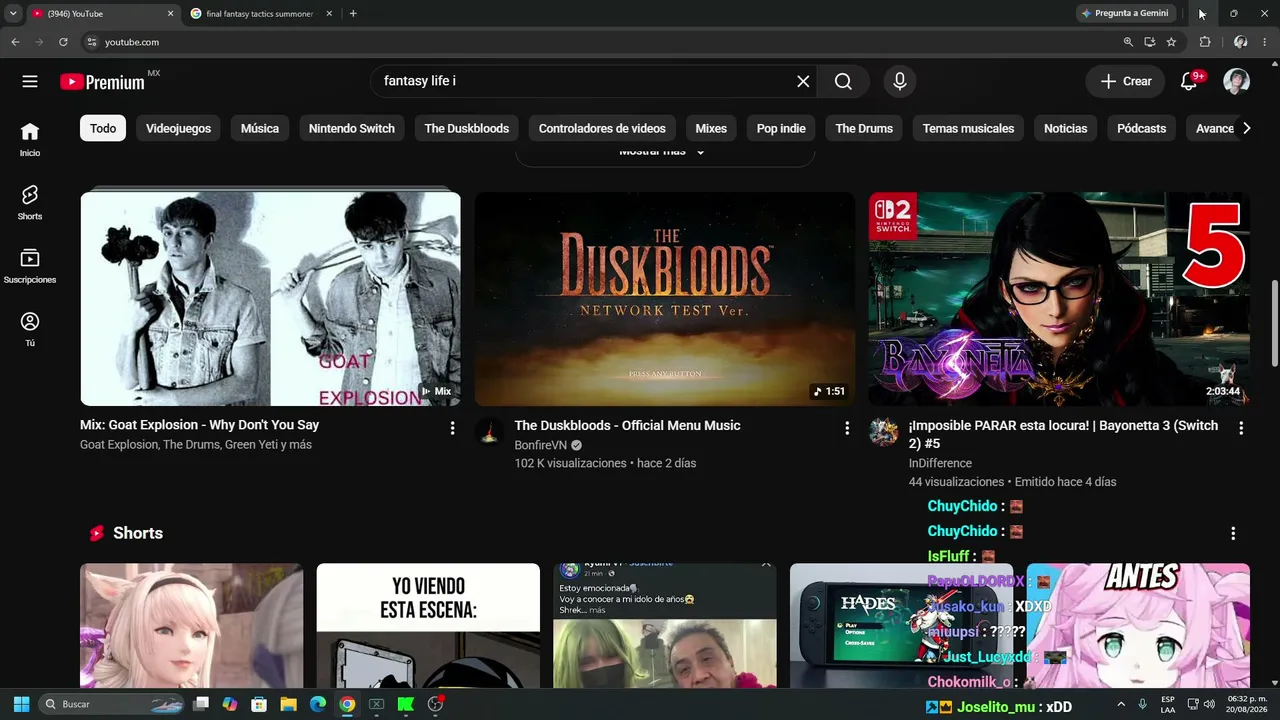The height and width of the screenshot is (720, 1280).
Task: Play The Duskbloods Network Test thumbnail
Action: click(665, 299)
